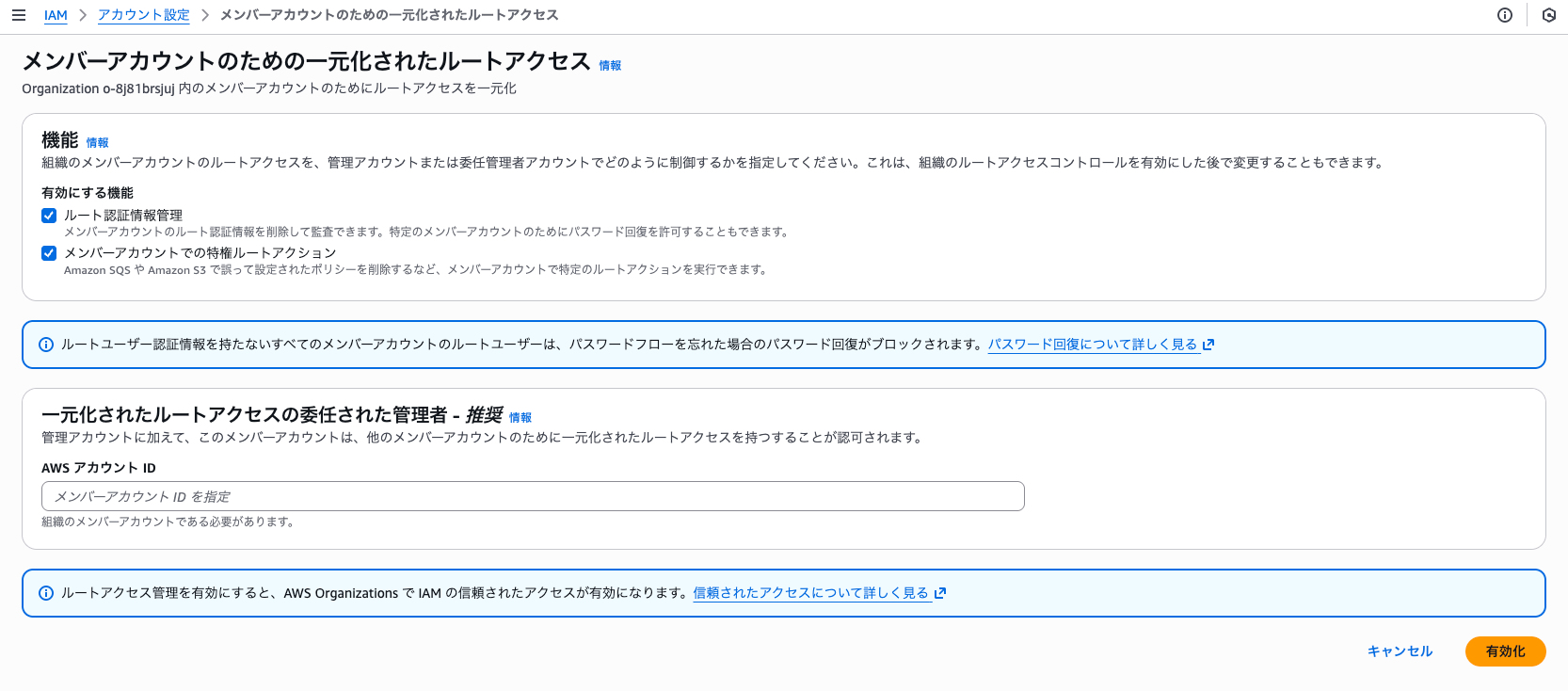This screenshot has height=691, width=1568.
Task: Open the hamburger navigation menu
Action: (19, 15)
